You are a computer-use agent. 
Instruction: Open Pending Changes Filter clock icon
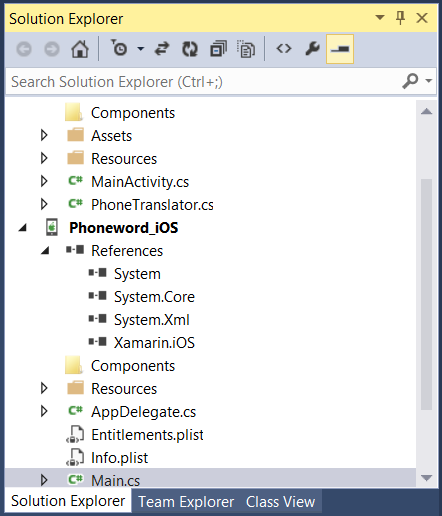(119, 48)
